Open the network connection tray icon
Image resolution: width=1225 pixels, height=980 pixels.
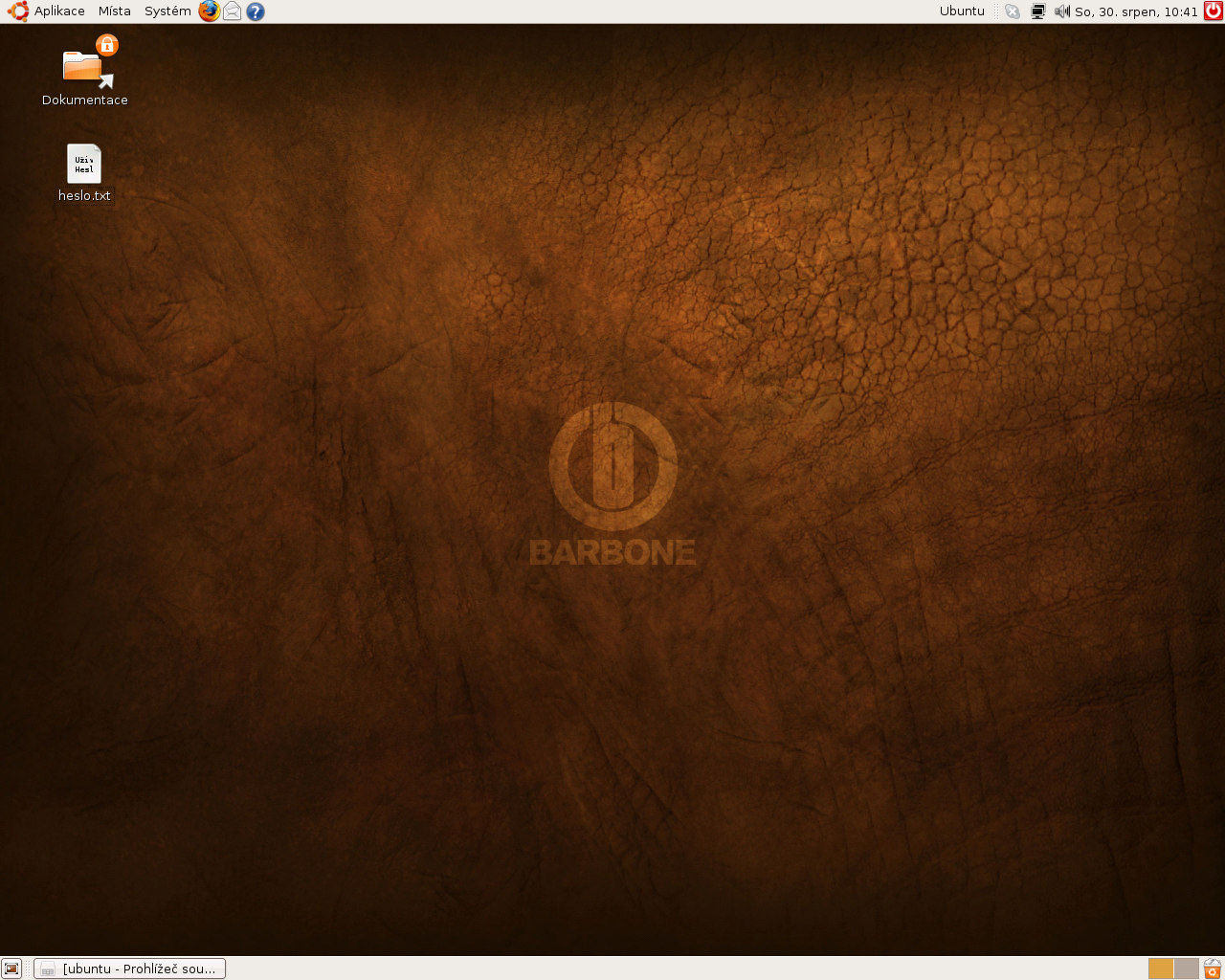pos(1037,11)
